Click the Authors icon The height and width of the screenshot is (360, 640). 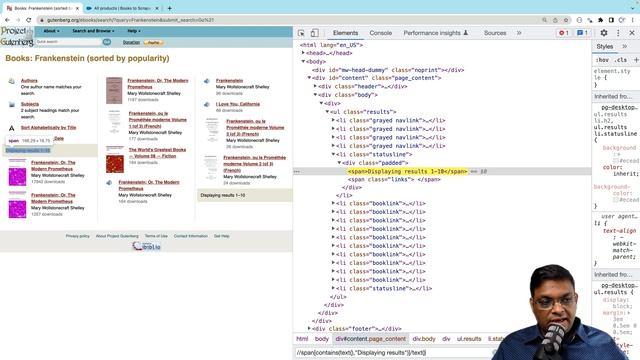pos(11,81)
